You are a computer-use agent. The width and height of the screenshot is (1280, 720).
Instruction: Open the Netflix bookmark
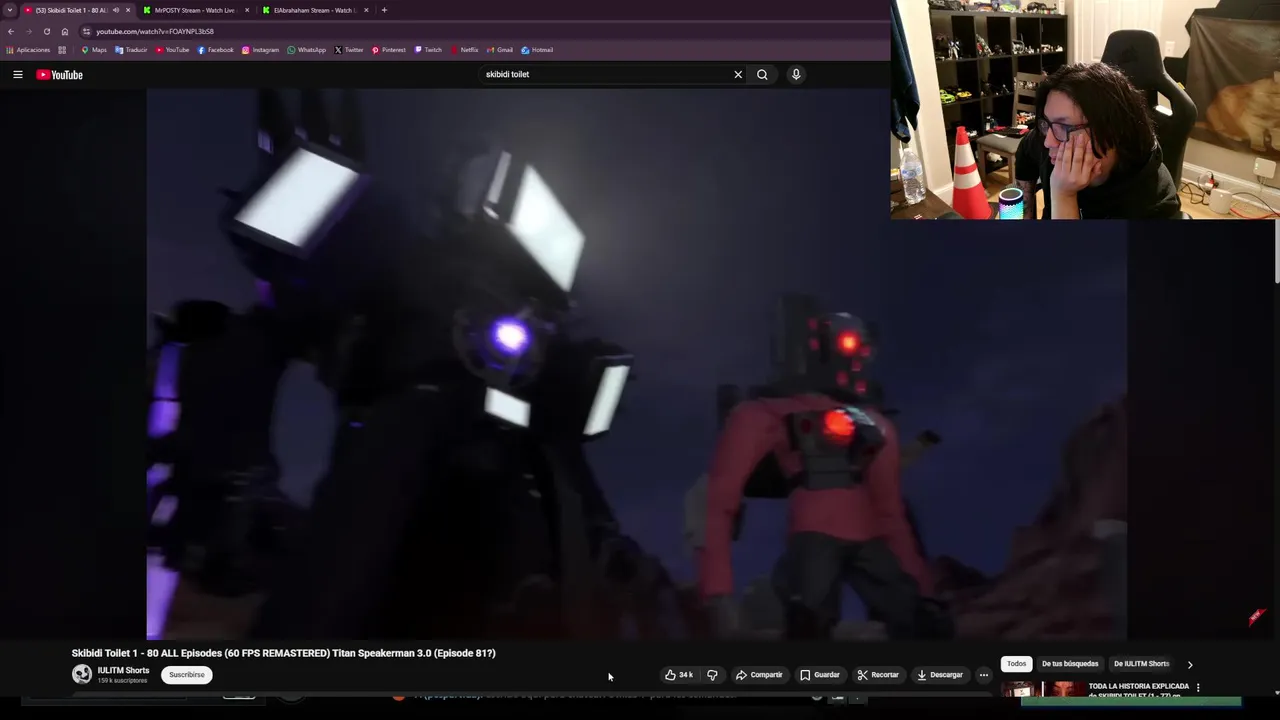[x=464, y=50]
